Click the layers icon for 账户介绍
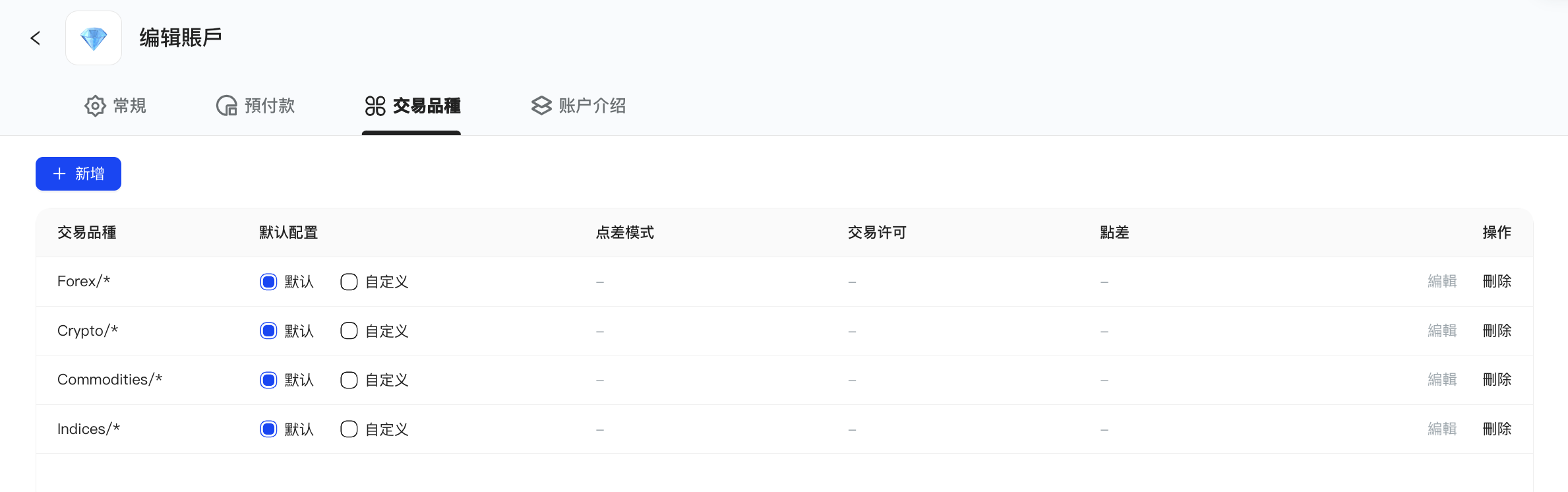The image size is (1568, 492). click(x=541, y=106)
